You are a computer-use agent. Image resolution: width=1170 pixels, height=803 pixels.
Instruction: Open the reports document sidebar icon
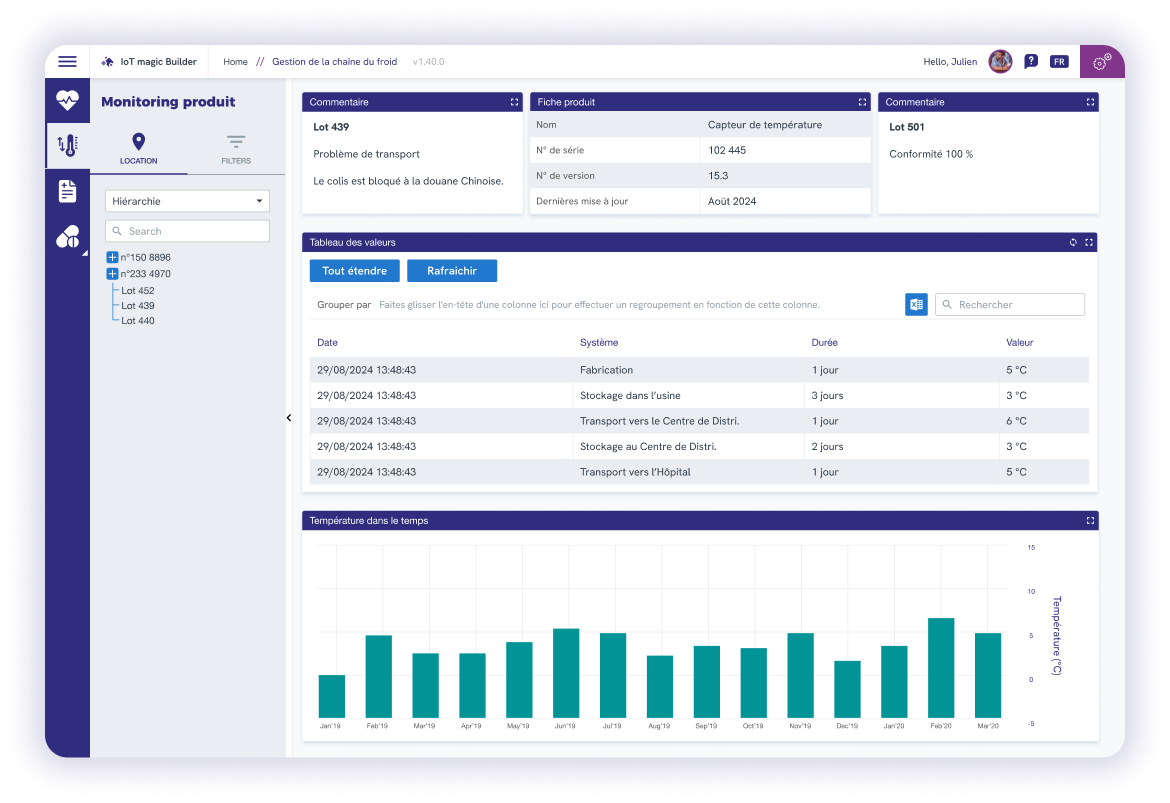click(67, 191)
